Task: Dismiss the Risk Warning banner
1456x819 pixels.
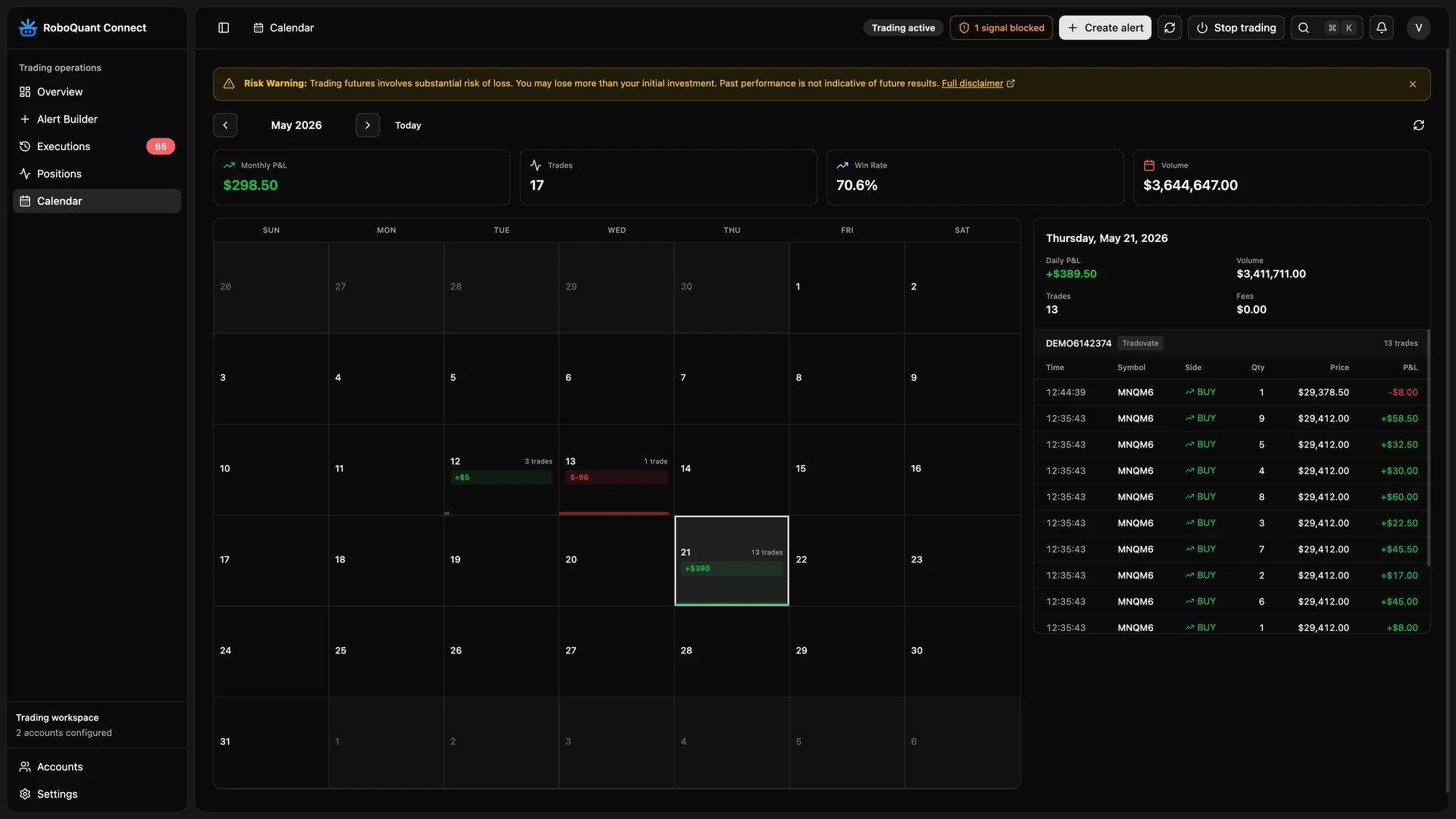Action: (x=1412, y=84)
